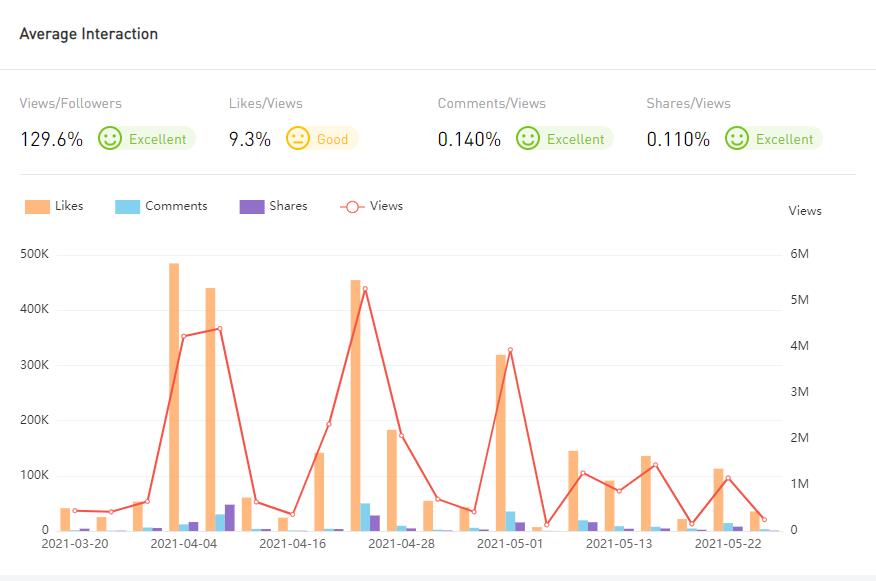876x581 pixels.
Task: Select the 2021-05-22 x-axis date label
Action: click(728, 544)
